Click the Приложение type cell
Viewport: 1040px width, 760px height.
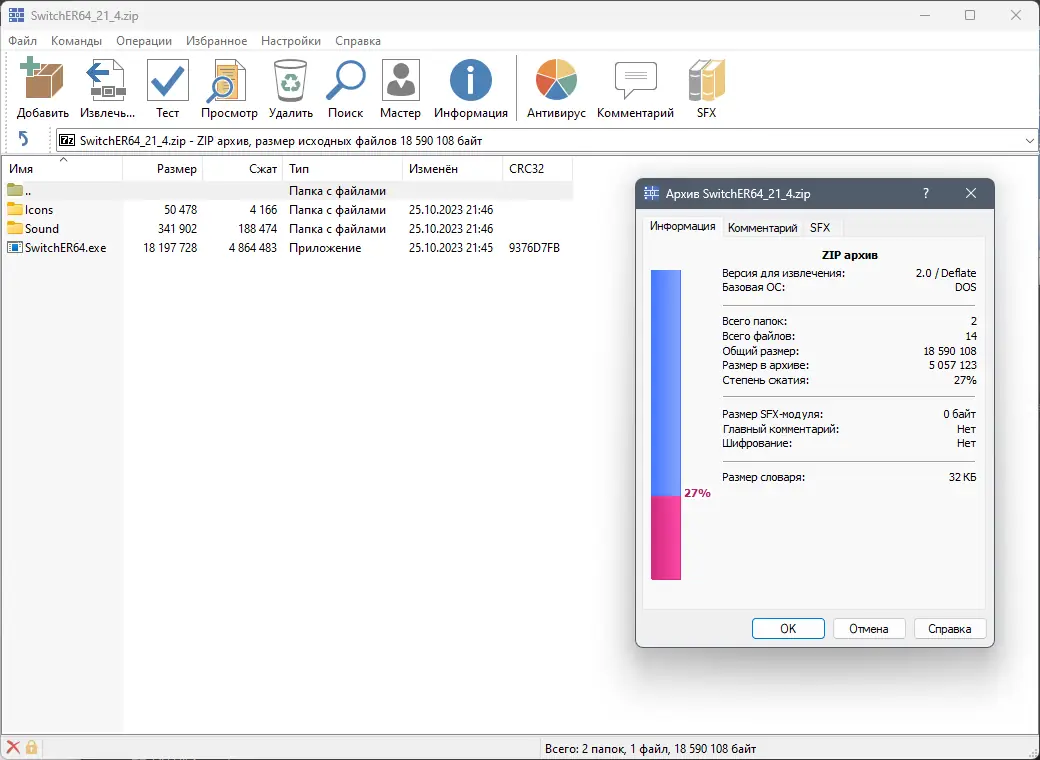tap(325, 247)
